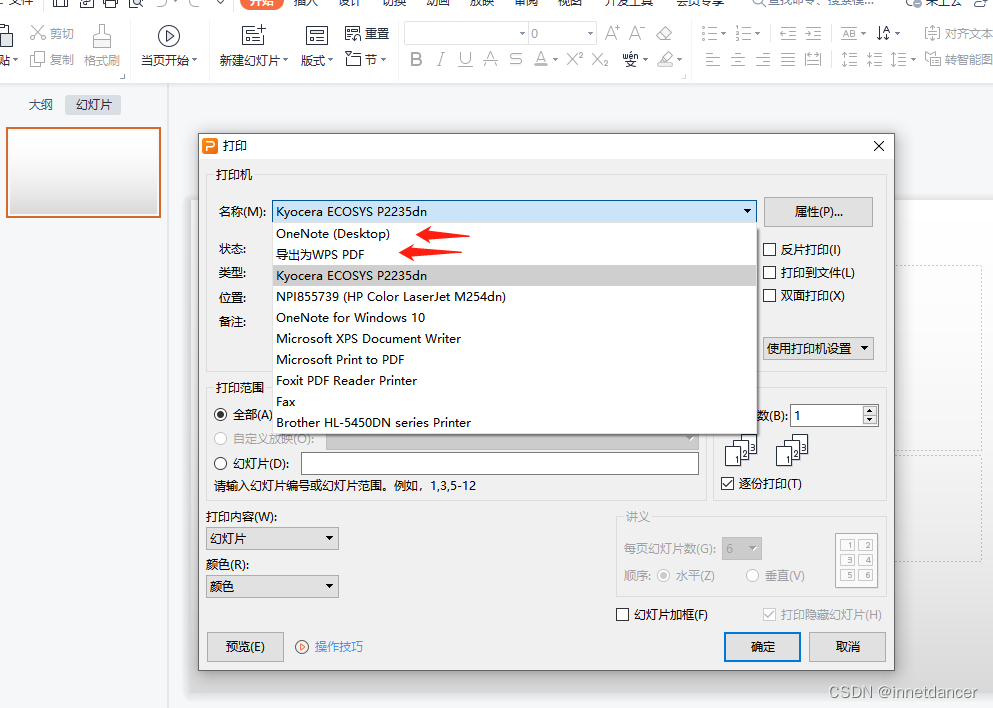Switch to 幻灯片 slides tab
This screenshot has height=708, width=993.
[x=93, y=104]
